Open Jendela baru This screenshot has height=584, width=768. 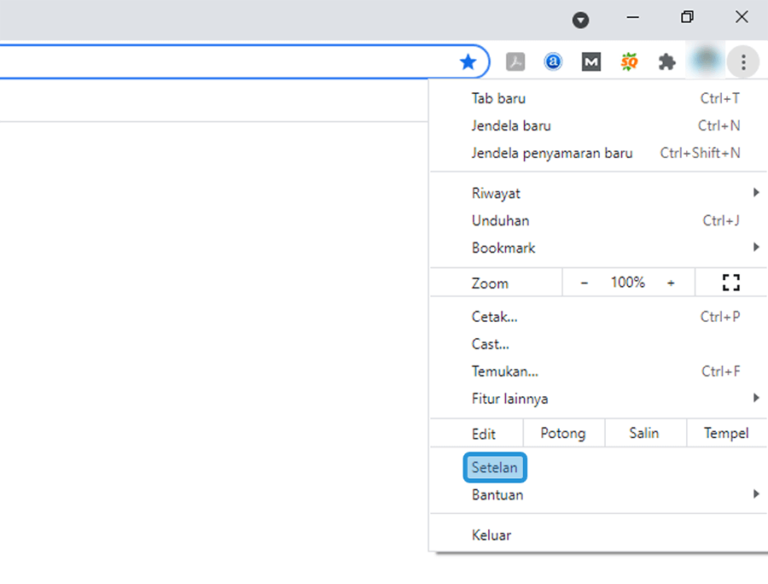coord(599,126)
